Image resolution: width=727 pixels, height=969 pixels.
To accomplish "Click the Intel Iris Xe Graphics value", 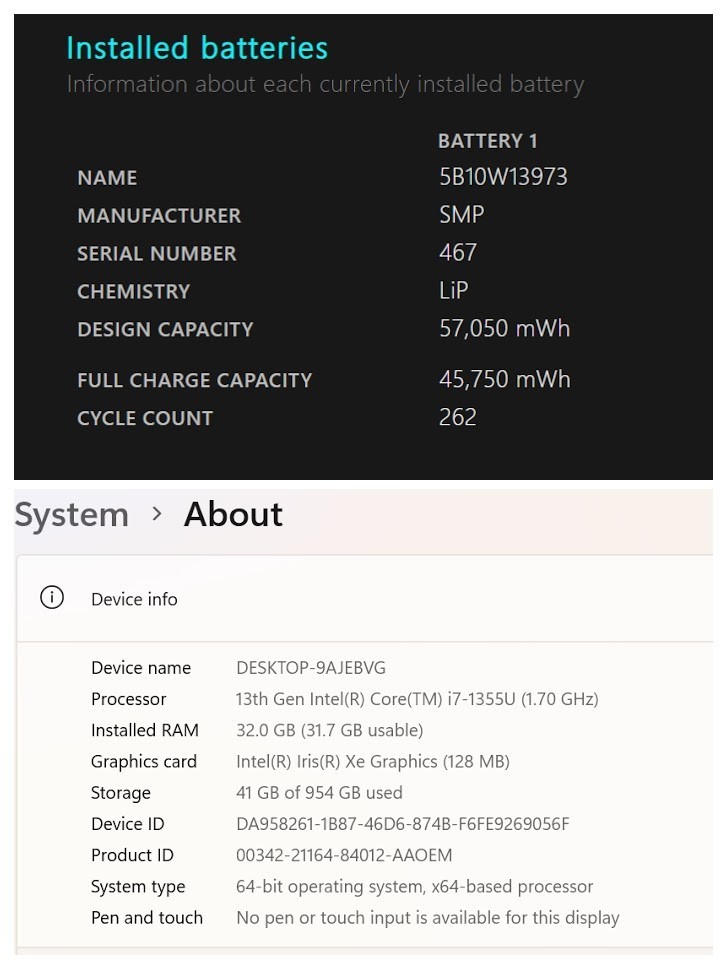I will point(373,761).
